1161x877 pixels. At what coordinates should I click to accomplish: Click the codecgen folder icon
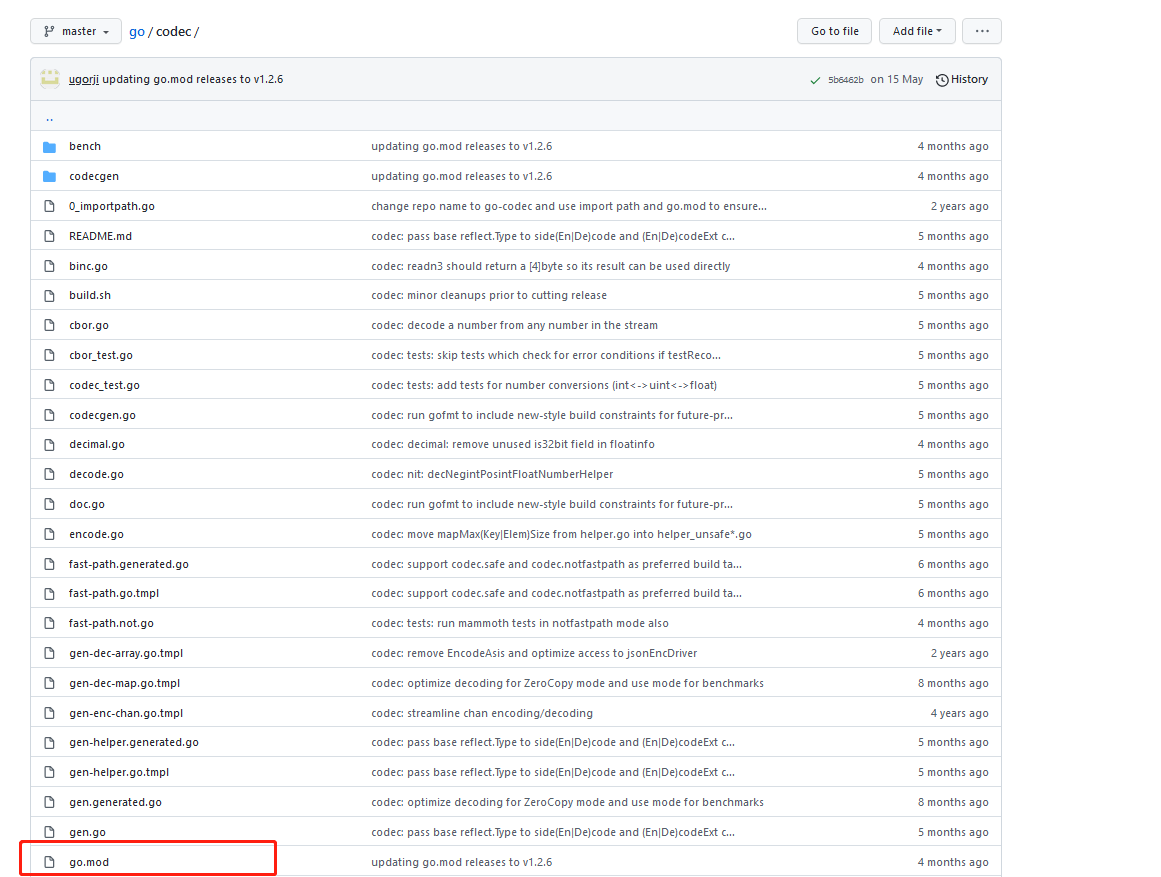tap(49, 176)
